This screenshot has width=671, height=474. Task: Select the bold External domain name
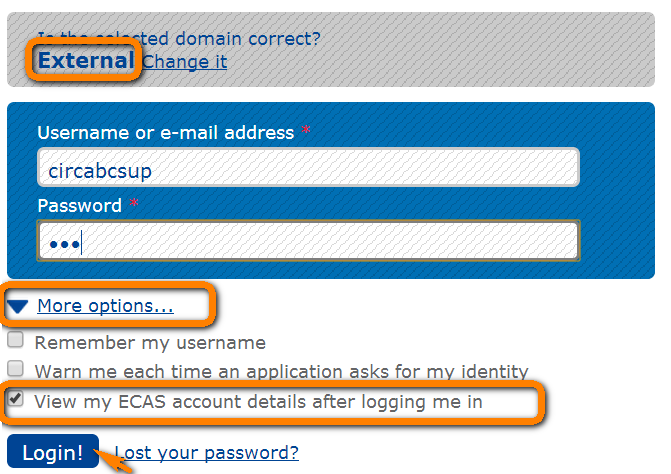(x=85, y=61)
